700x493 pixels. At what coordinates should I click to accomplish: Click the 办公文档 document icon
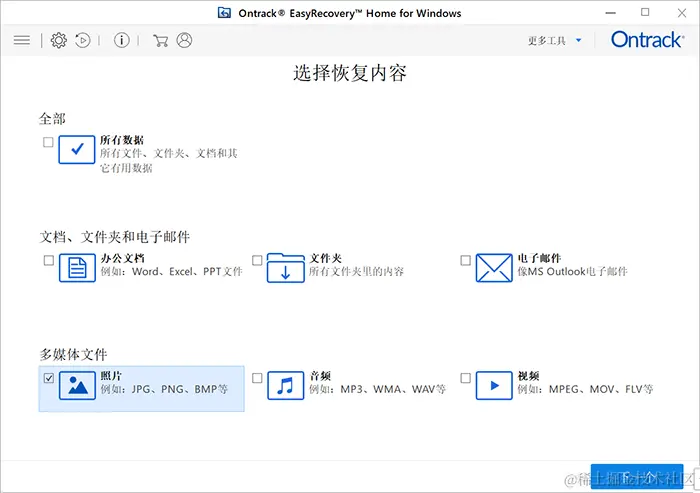coord(77,267)
